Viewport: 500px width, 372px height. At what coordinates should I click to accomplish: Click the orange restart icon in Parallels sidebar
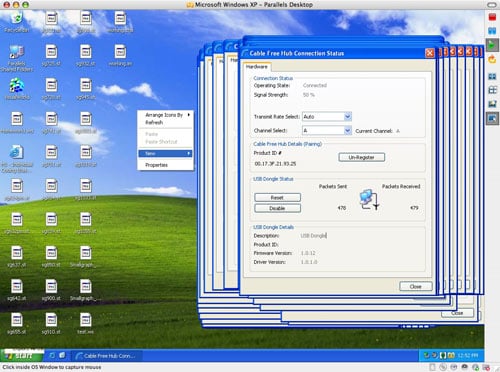coord(492,60)
